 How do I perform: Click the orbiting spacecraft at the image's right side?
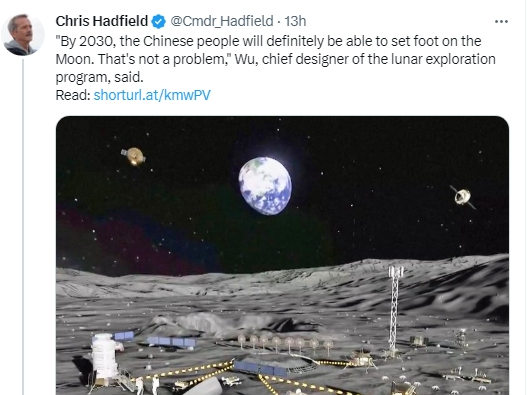[463, 197]
